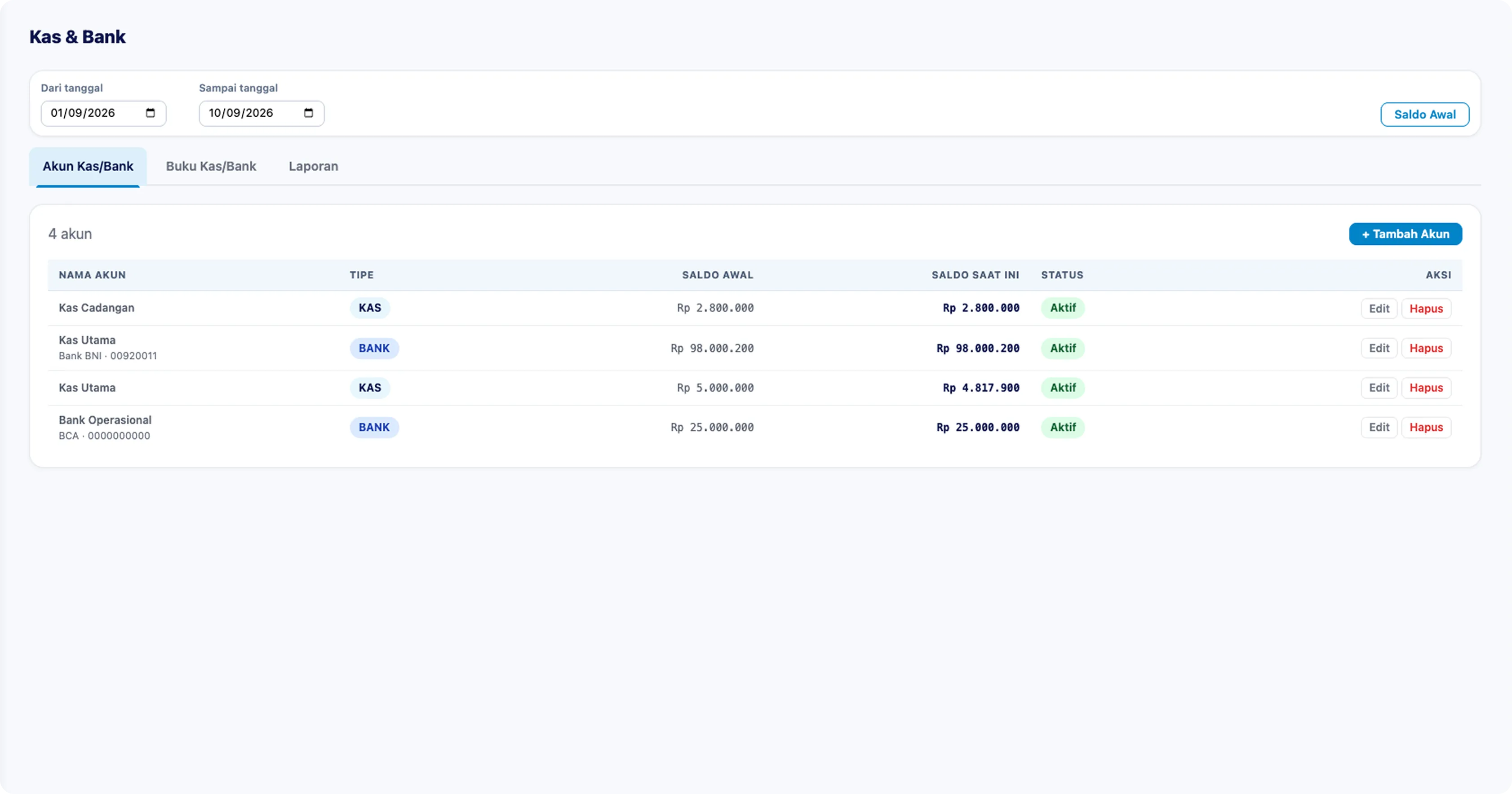Click BANK type badge in Bank BNI row
The width and height of the screenshot is (1512, 794).
pos(374,348)
